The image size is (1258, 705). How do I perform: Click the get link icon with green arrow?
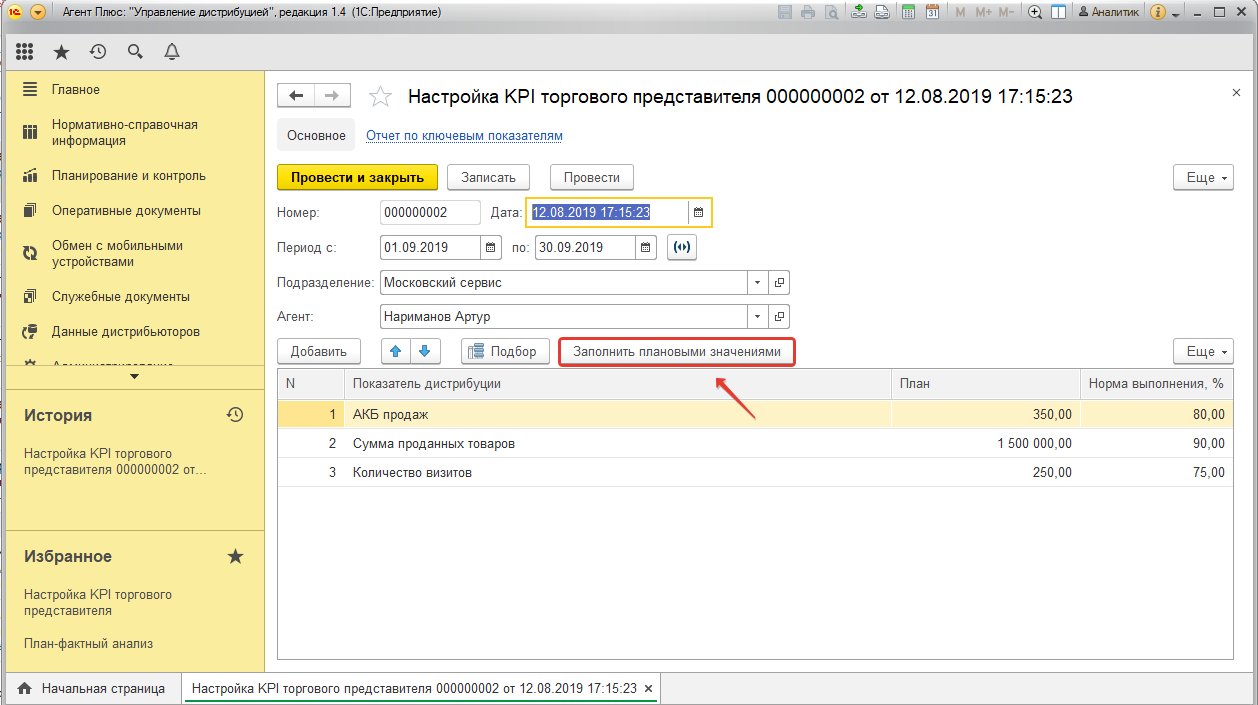[x=859, y=12]
